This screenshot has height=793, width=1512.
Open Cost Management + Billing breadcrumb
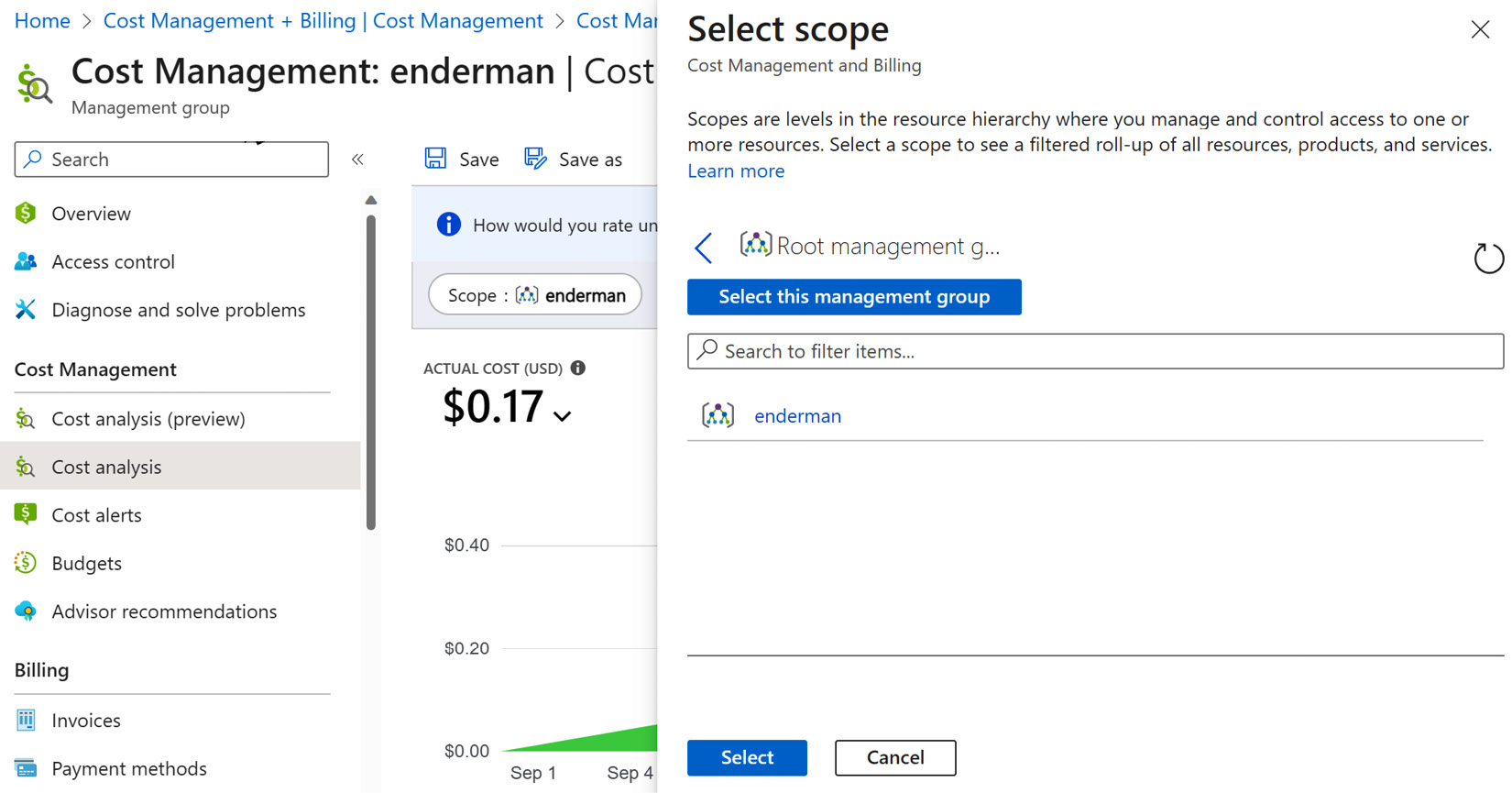point(323,21)
